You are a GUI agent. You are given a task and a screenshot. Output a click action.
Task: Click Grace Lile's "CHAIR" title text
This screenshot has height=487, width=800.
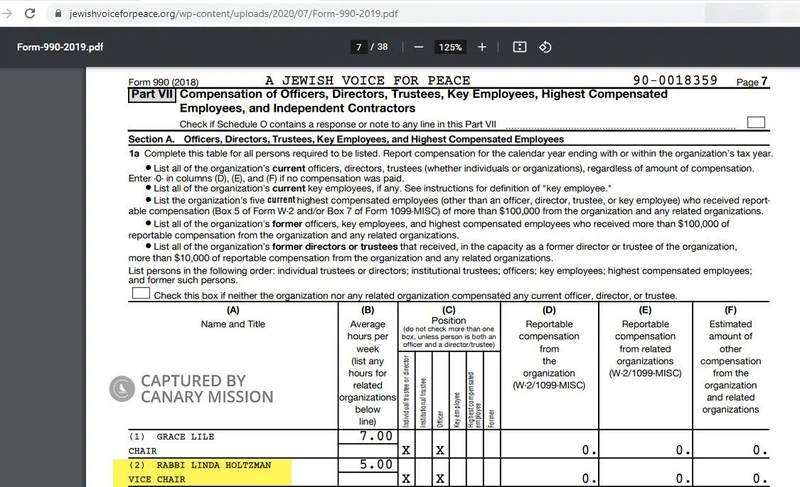point(142,451)
